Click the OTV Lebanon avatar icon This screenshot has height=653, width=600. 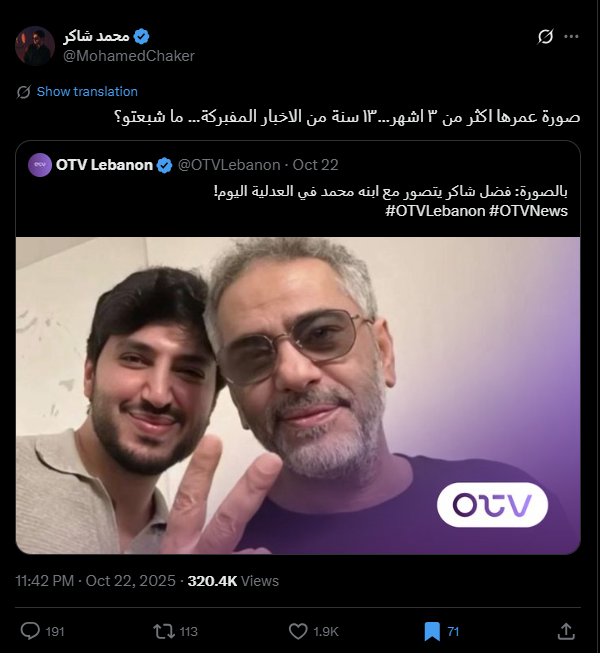40,165
